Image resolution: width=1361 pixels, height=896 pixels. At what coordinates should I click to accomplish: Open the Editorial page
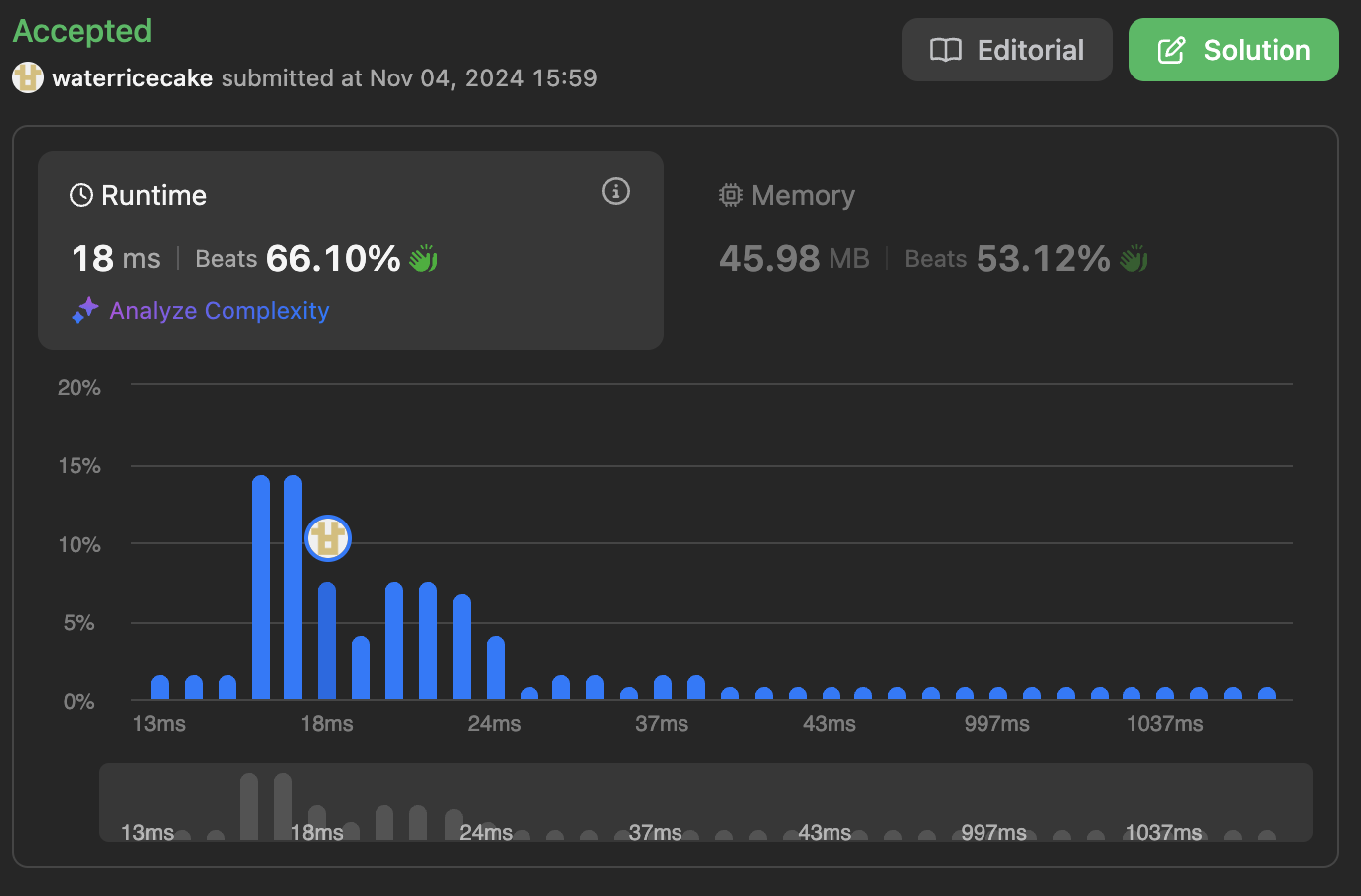[x=1006, y=50]
